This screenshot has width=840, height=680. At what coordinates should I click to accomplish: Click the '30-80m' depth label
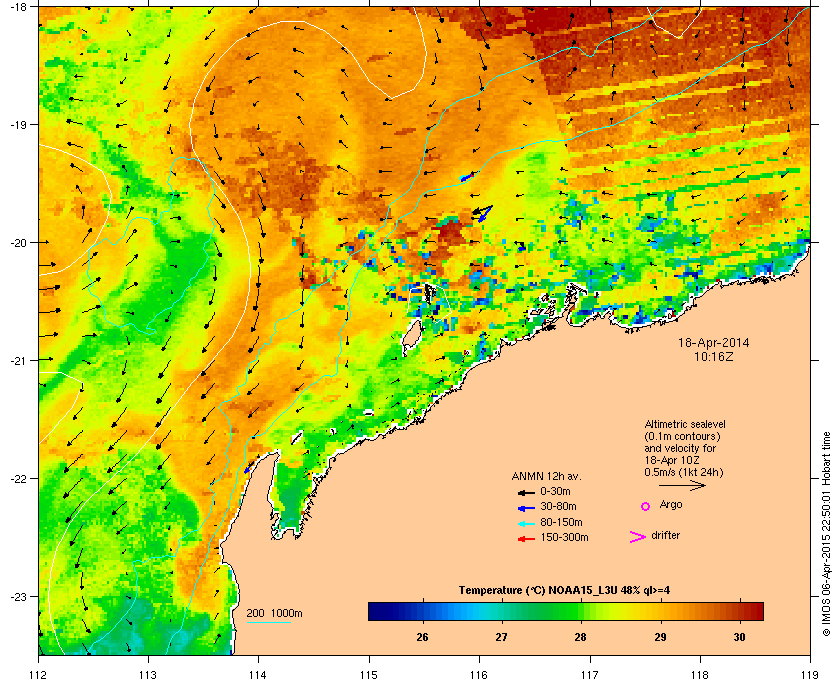(x=558, y=506)
